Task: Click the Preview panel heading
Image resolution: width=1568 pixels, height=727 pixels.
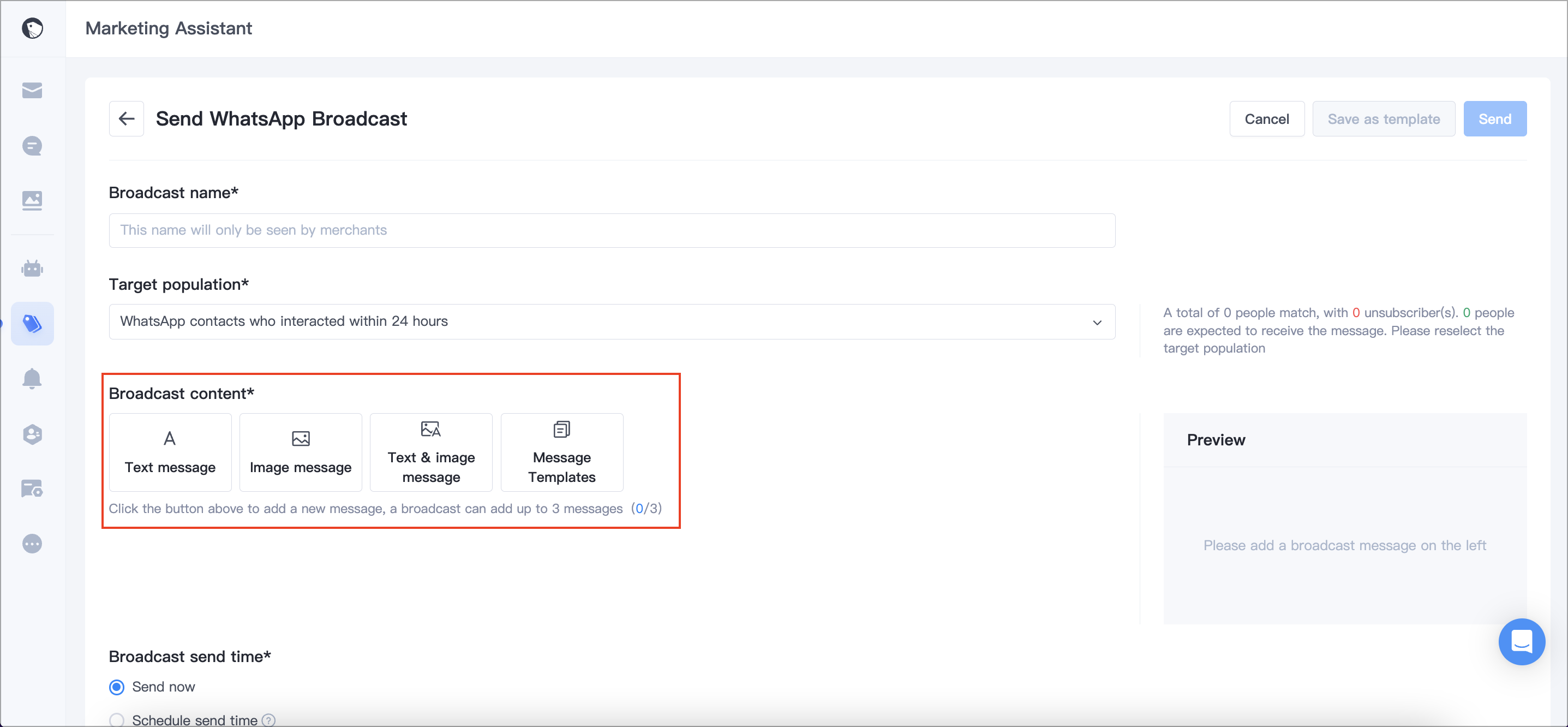Action: point(1216,439)
